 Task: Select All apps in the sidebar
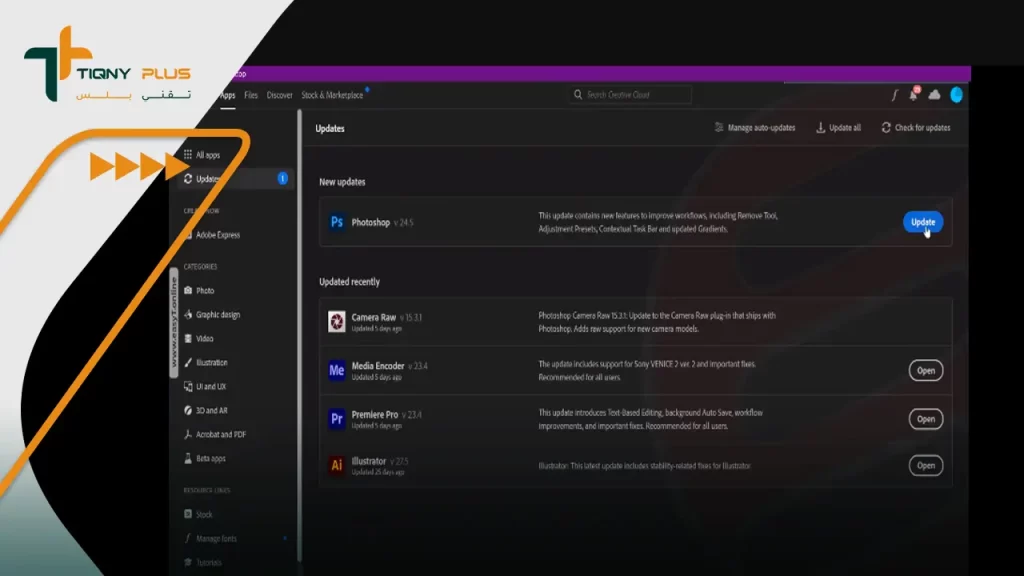pos(207,155)
